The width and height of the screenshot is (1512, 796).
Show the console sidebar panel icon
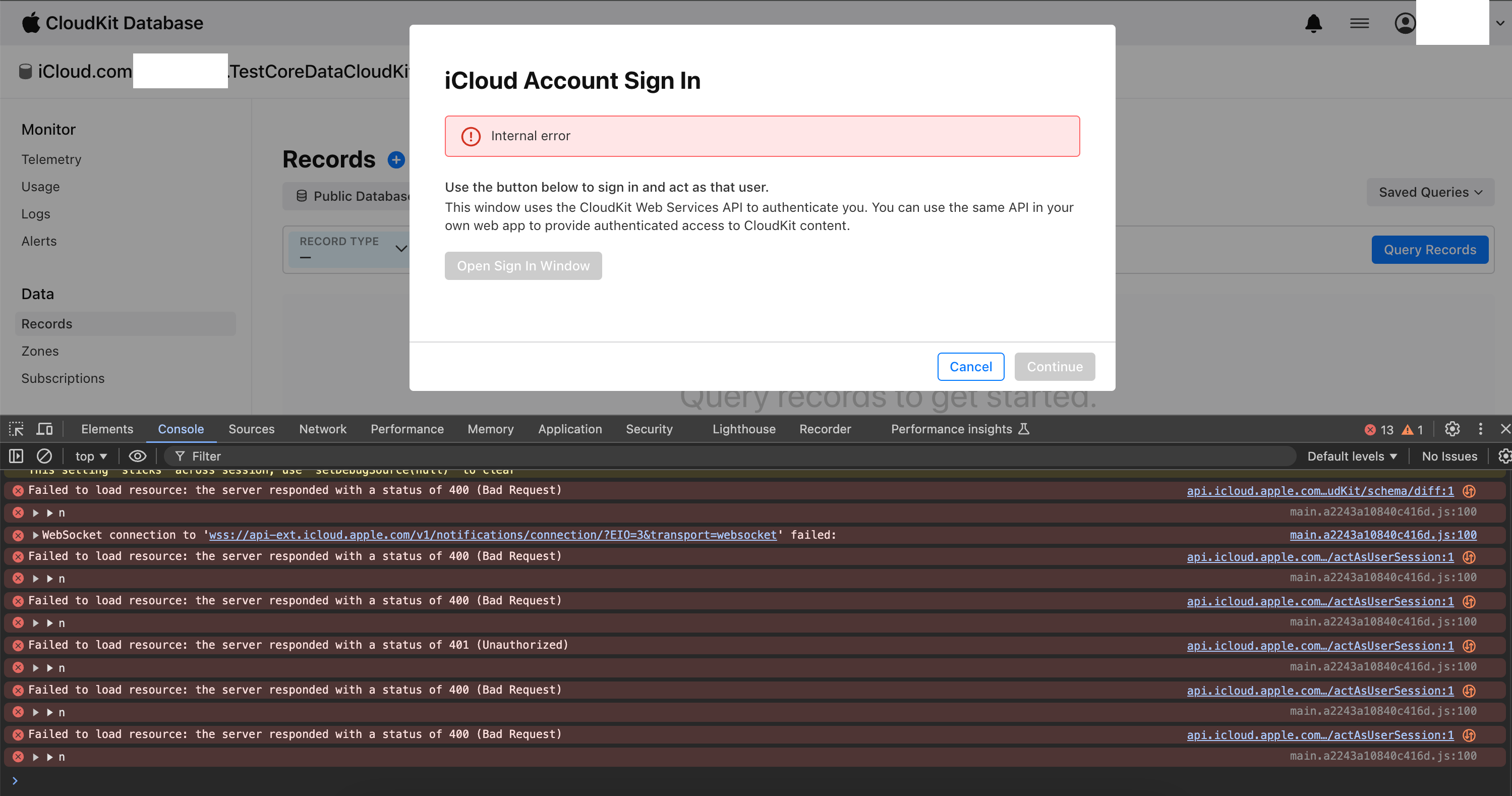pos(16,456)
